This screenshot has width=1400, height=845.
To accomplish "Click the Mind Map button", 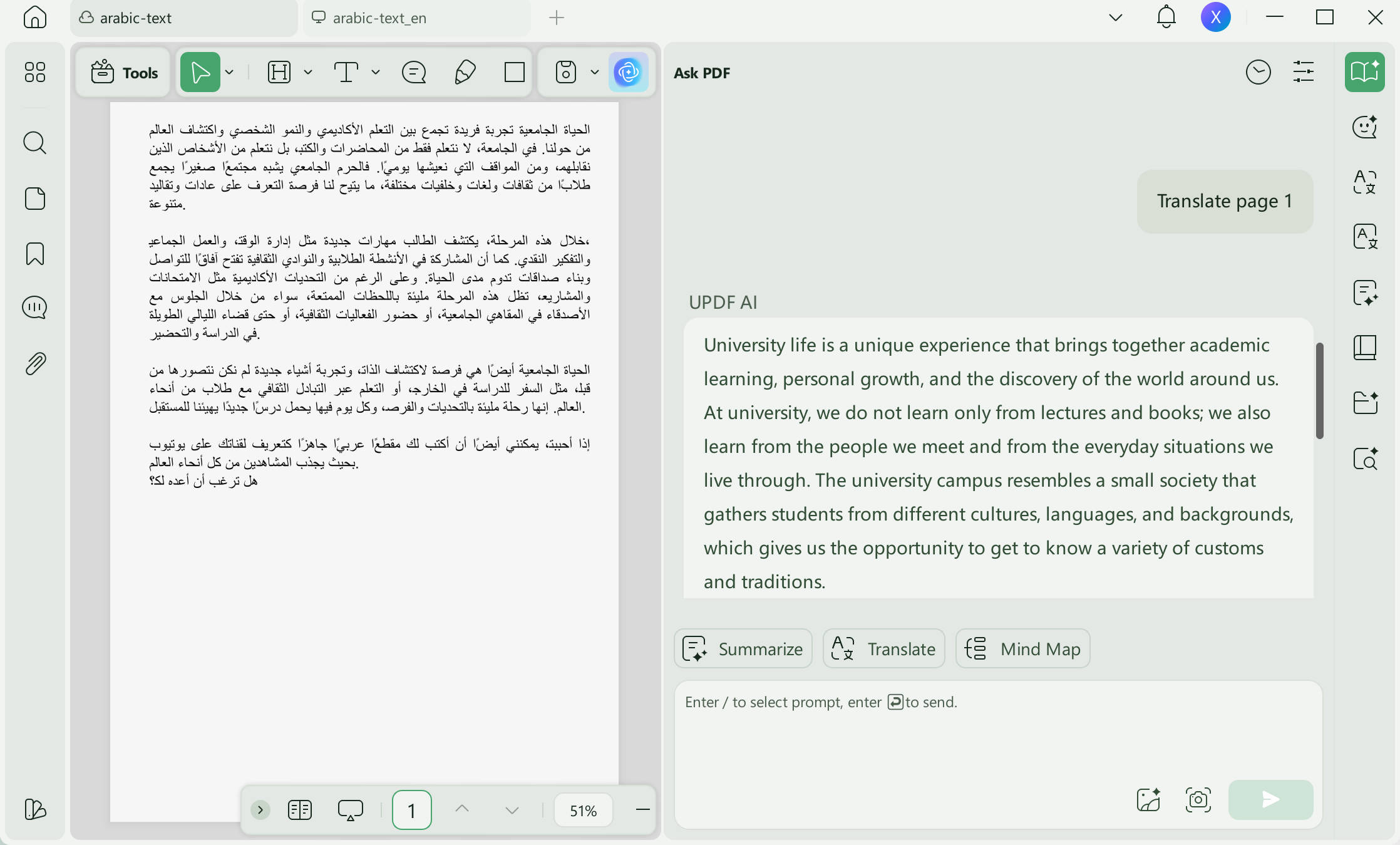I will pyautogui.click(x=1022, y=649).
